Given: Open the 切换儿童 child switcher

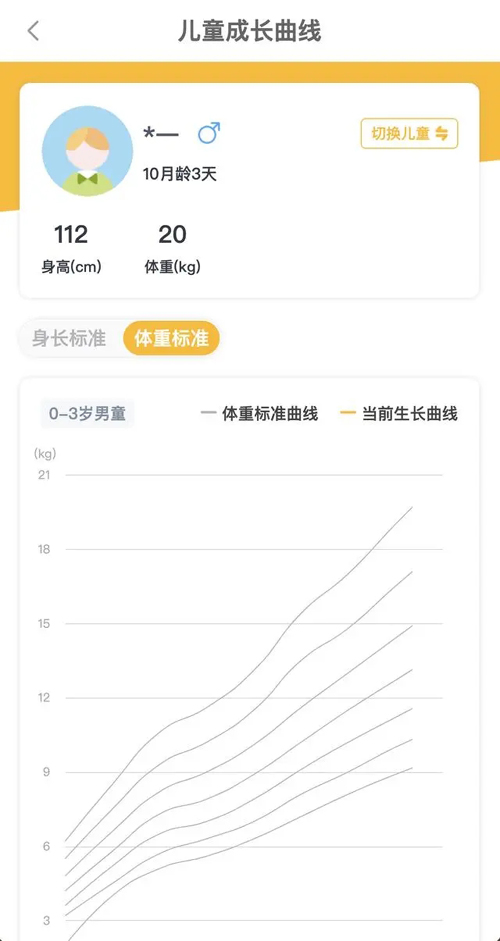Looking at the screenshot, I should (409, 134).
